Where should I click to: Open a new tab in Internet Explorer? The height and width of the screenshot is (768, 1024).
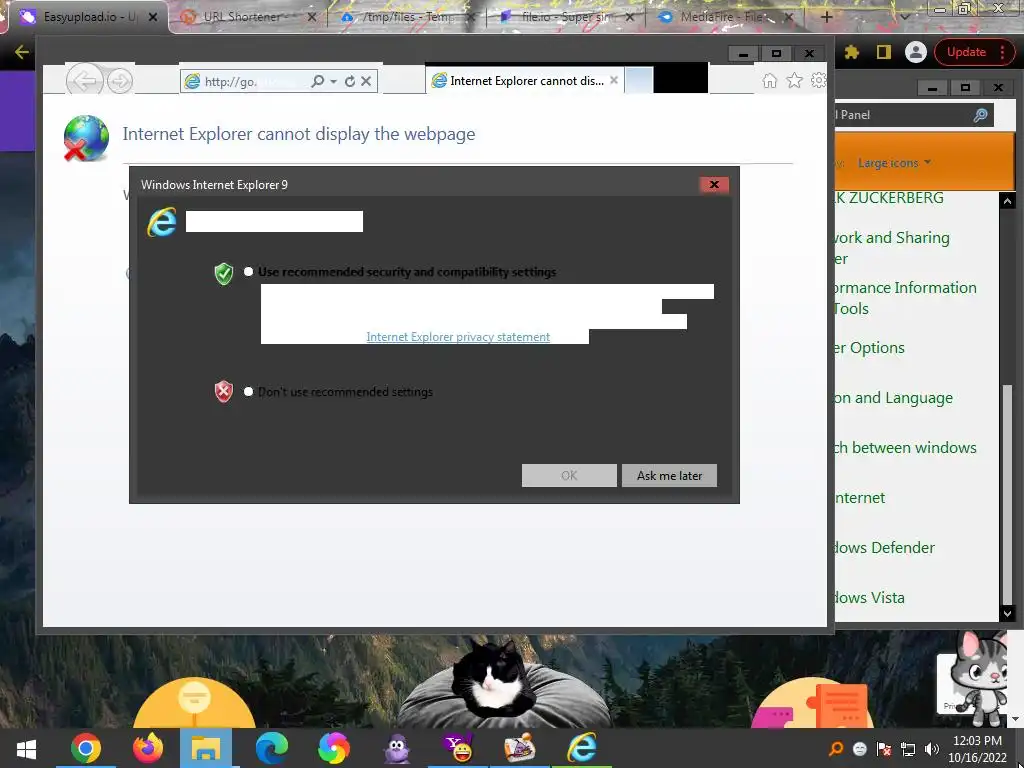639,81
